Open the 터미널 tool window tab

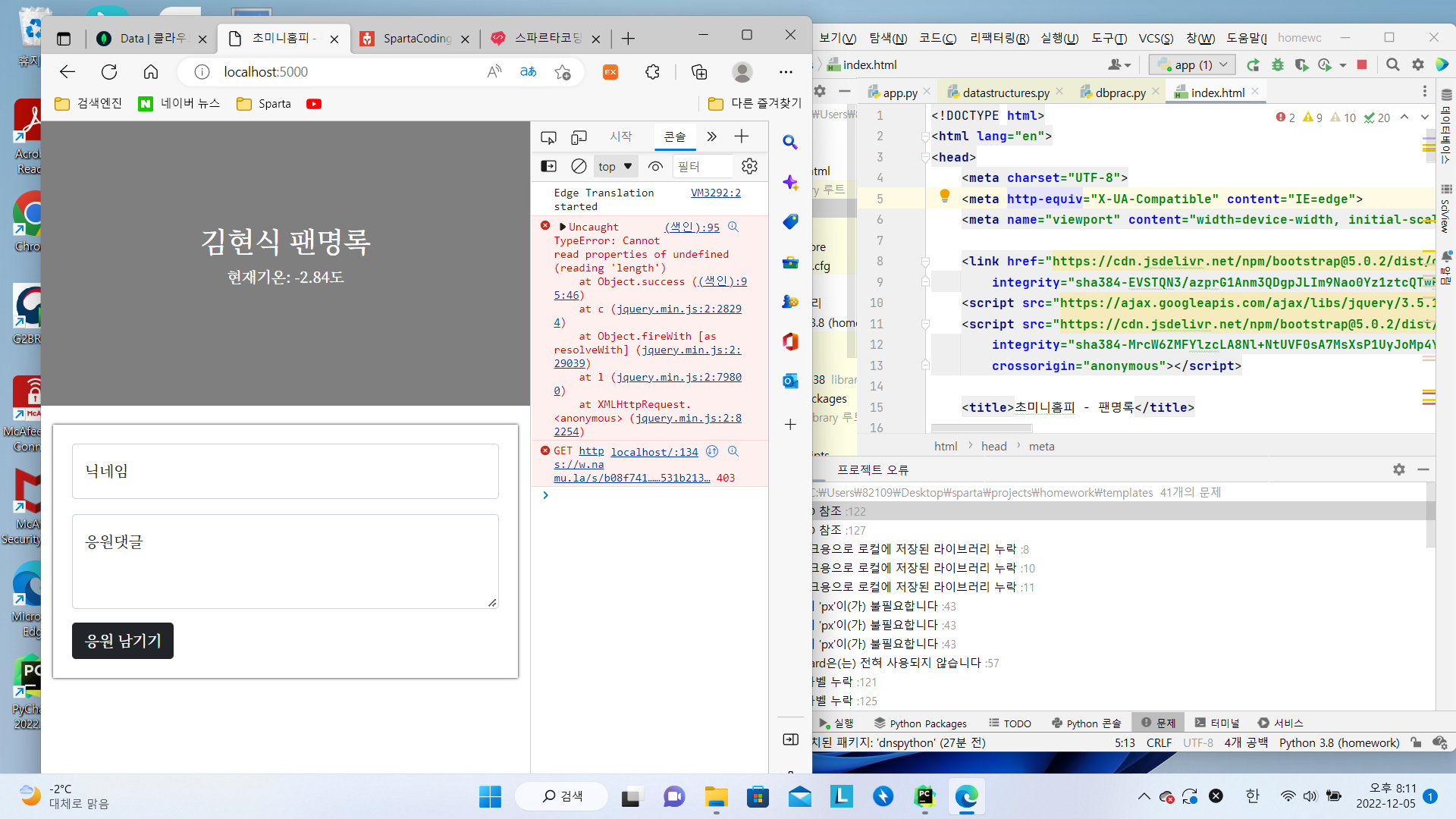[x=1217, y=723]
